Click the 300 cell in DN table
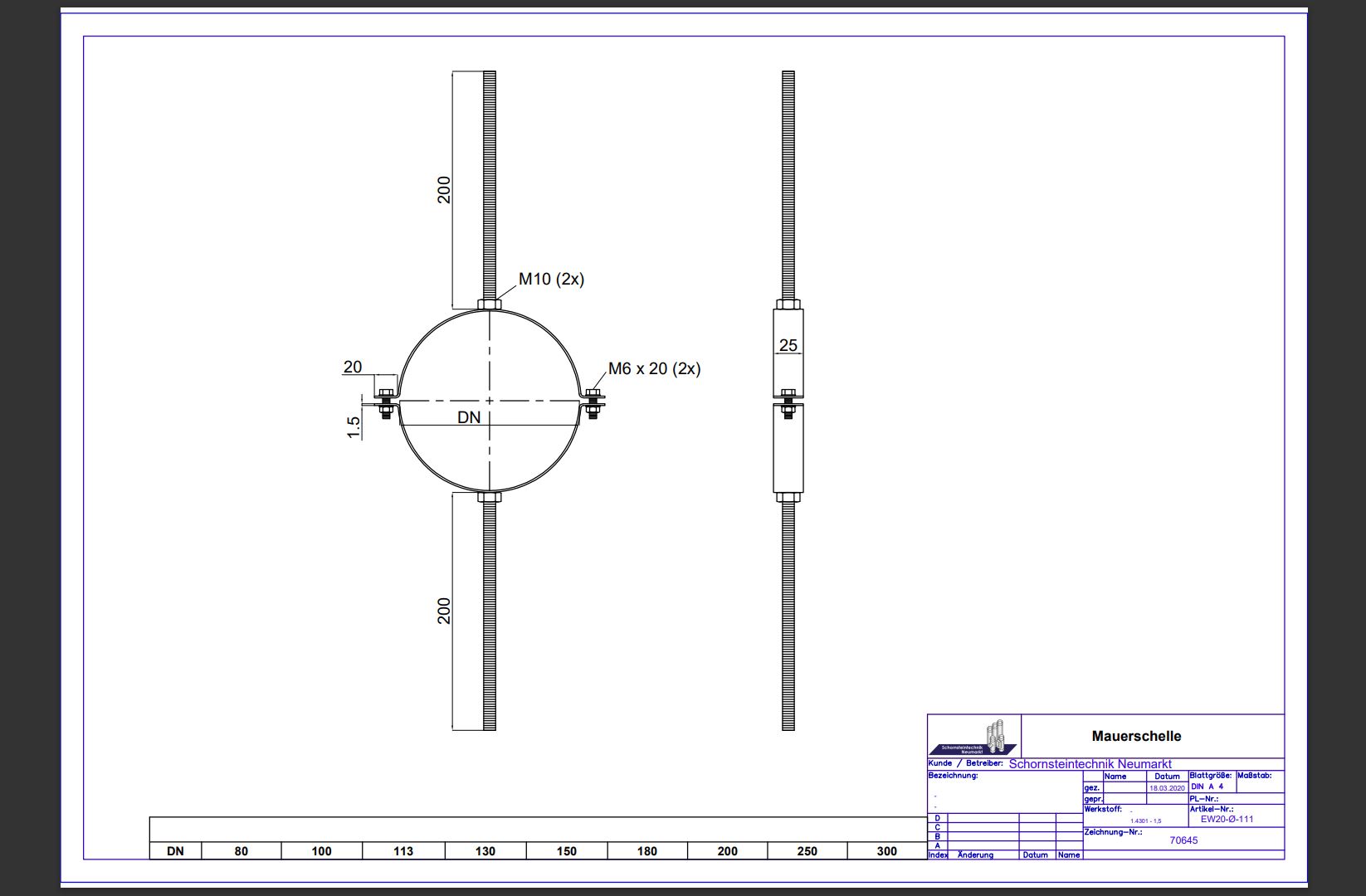Viewport: 1366px width, 896px height. [x=886, y=851]
